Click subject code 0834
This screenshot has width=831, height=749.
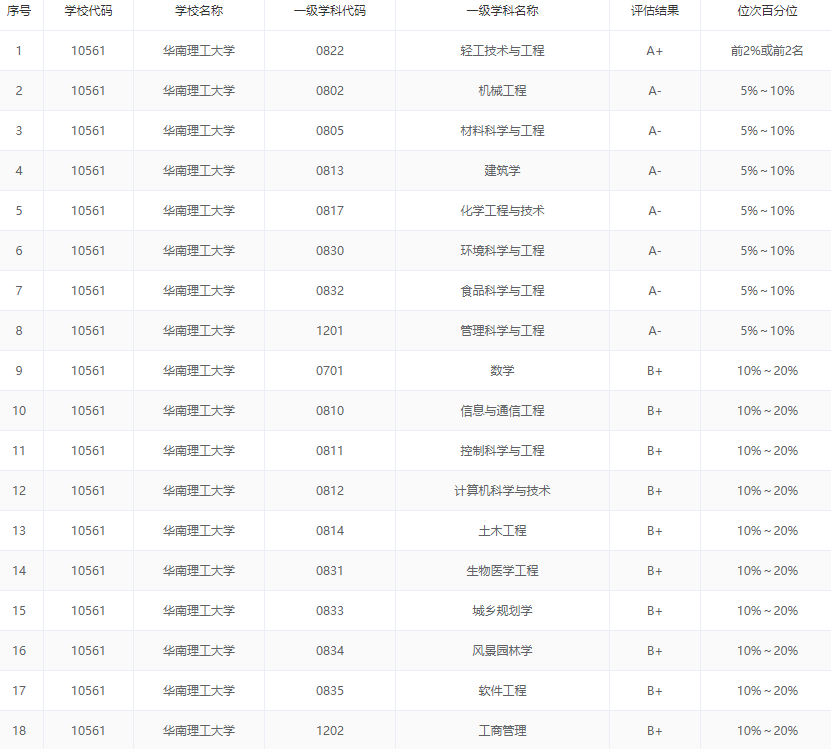[x=330, y=651]
